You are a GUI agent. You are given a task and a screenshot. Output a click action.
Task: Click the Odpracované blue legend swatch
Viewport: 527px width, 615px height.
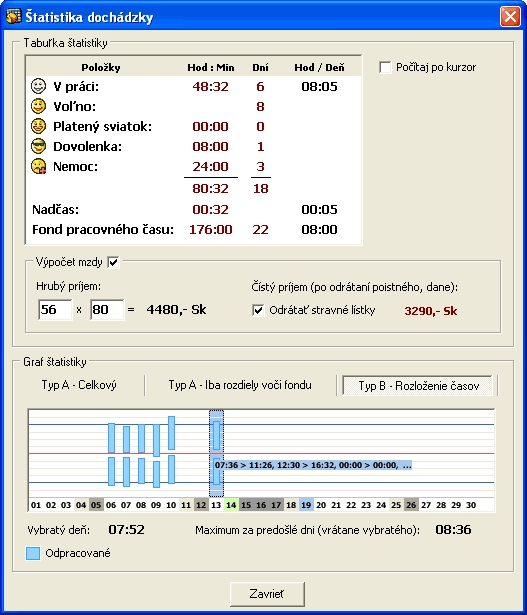click(x=33, y=553)
